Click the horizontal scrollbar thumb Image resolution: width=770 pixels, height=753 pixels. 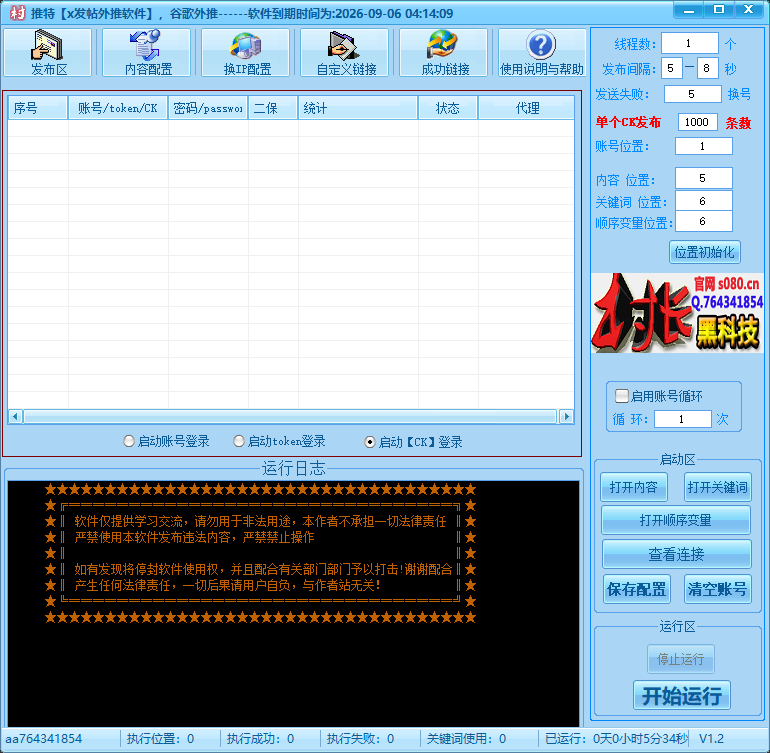(290, 417)
